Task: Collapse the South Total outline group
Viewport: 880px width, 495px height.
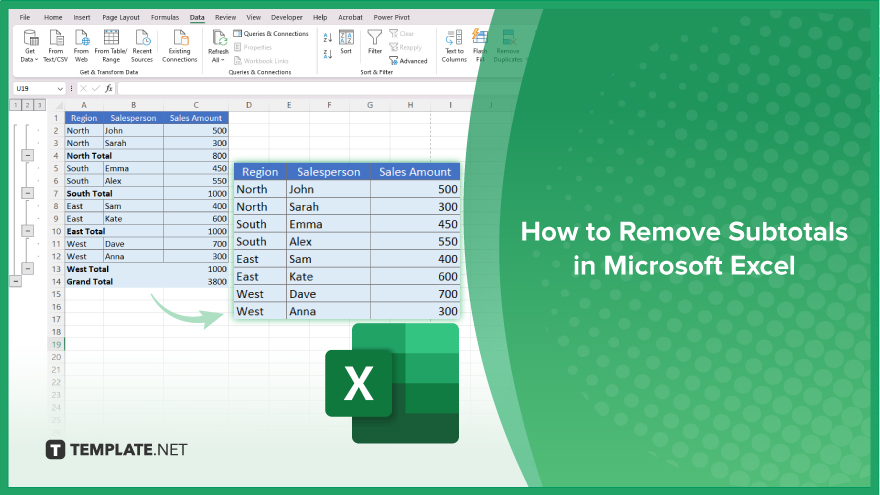Action: [27, 193]
